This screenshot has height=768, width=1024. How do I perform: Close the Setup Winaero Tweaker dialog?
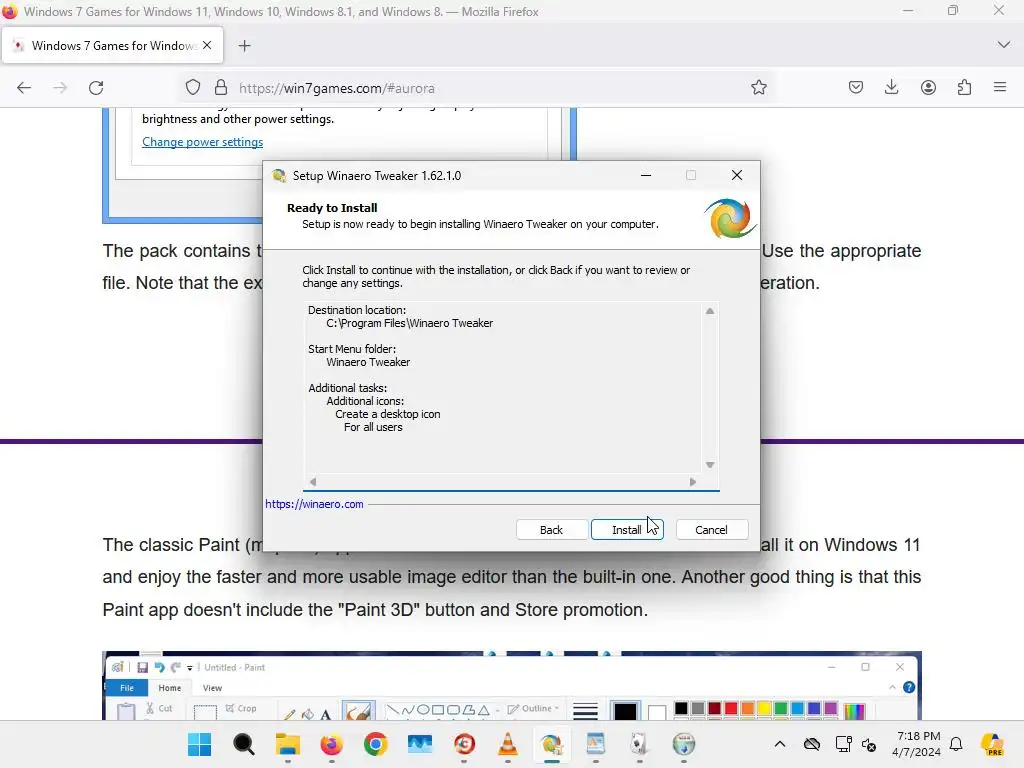(737, 175)
